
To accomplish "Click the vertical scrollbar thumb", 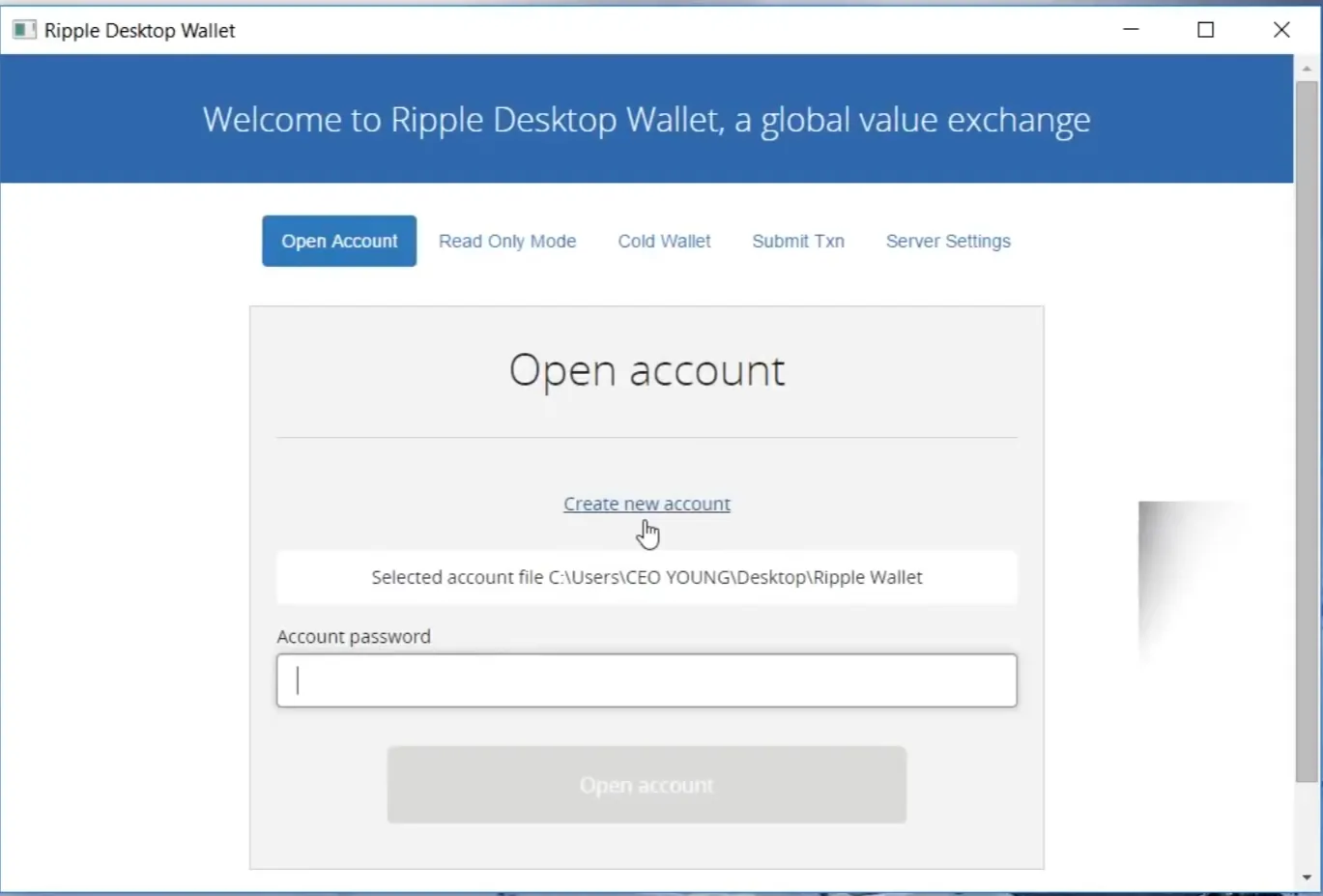I will tap(1307, 432).
